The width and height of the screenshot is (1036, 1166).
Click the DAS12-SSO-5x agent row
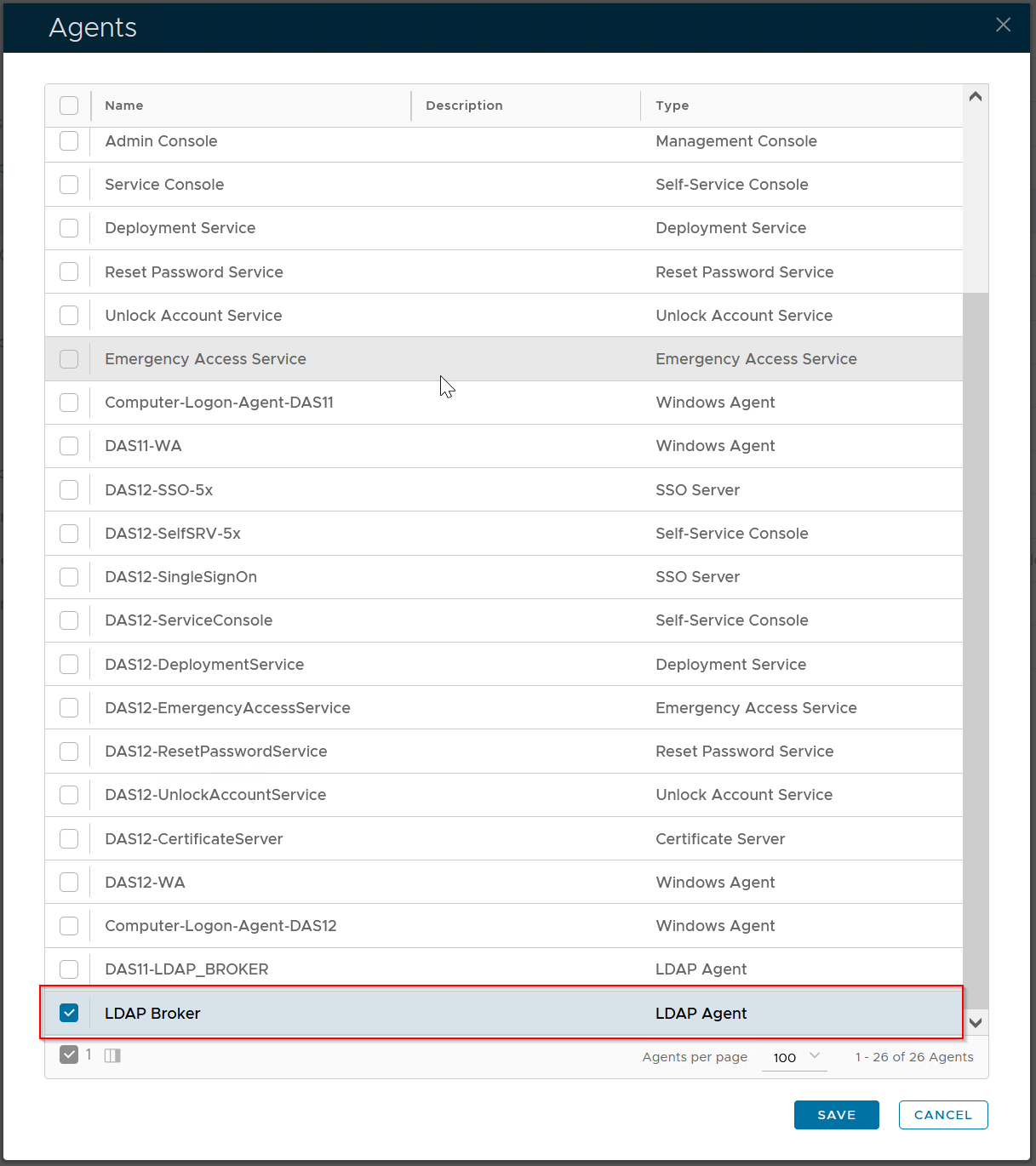(x=159, y=490)
